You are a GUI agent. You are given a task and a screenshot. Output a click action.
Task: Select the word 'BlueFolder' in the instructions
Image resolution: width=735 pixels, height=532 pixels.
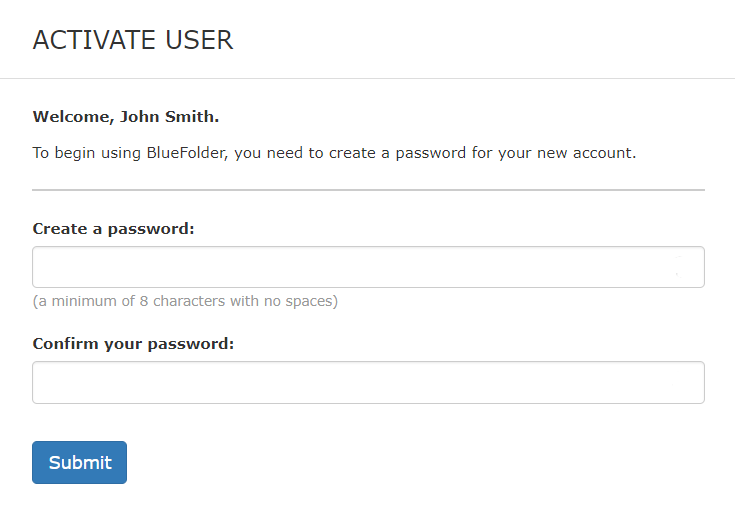186,153
